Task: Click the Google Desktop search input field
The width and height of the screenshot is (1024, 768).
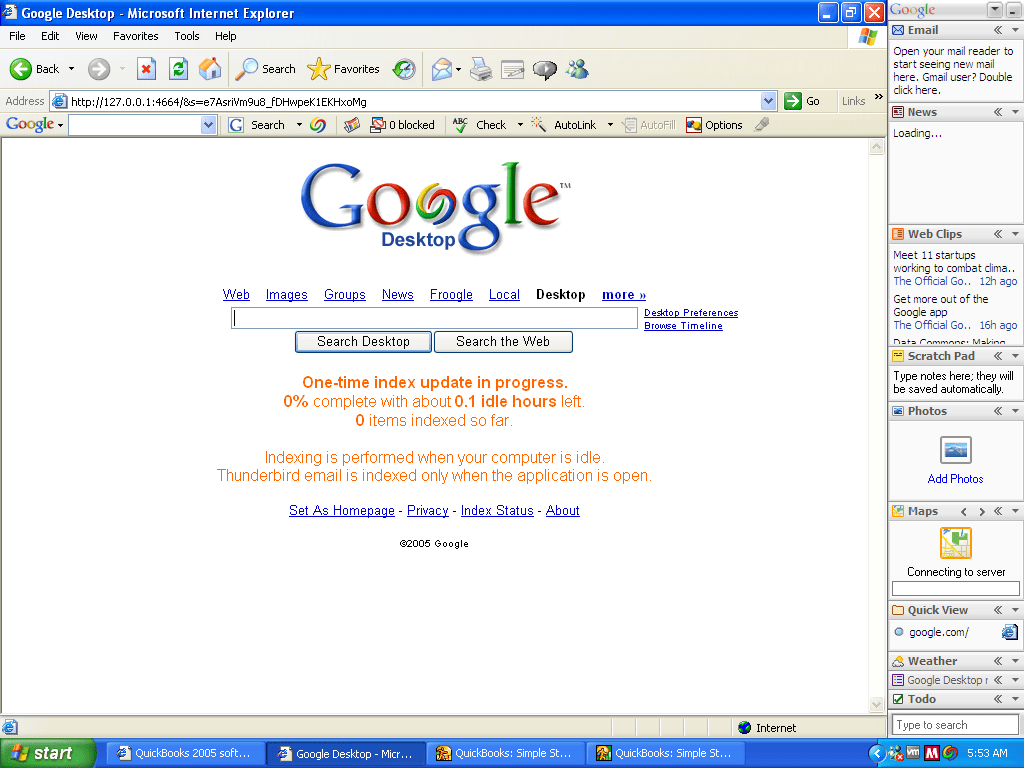Action: click(434, 318)
